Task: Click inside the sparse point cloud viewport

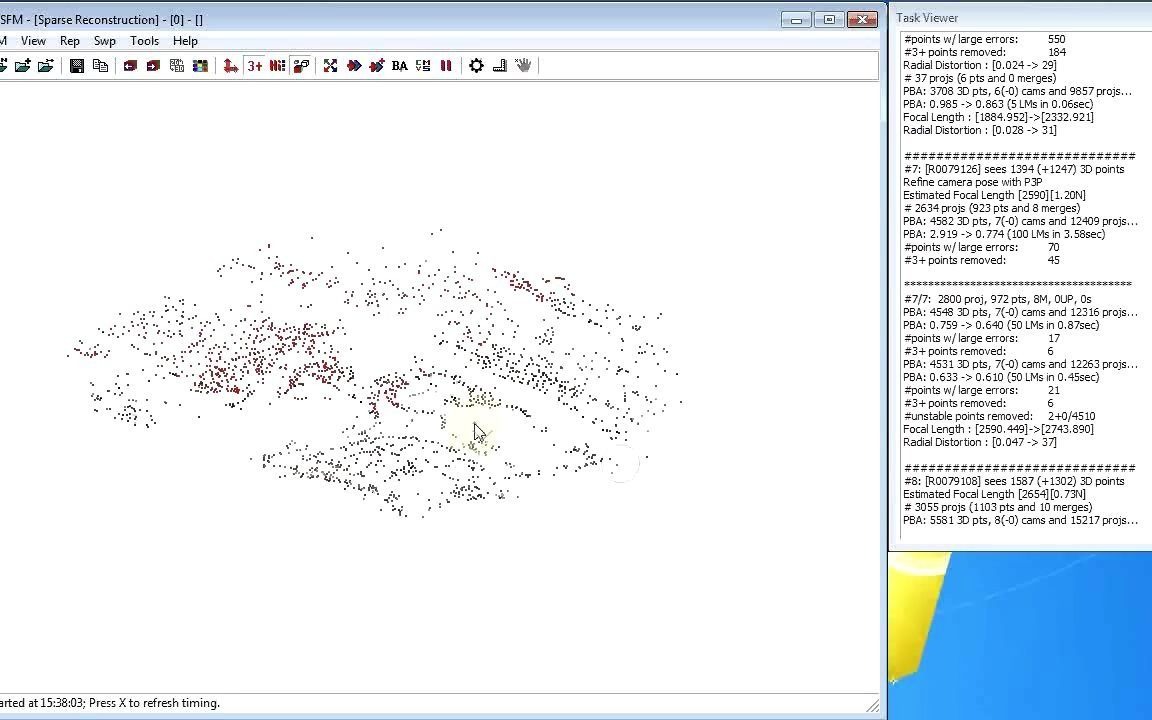Action: click(x=400, y=380)
